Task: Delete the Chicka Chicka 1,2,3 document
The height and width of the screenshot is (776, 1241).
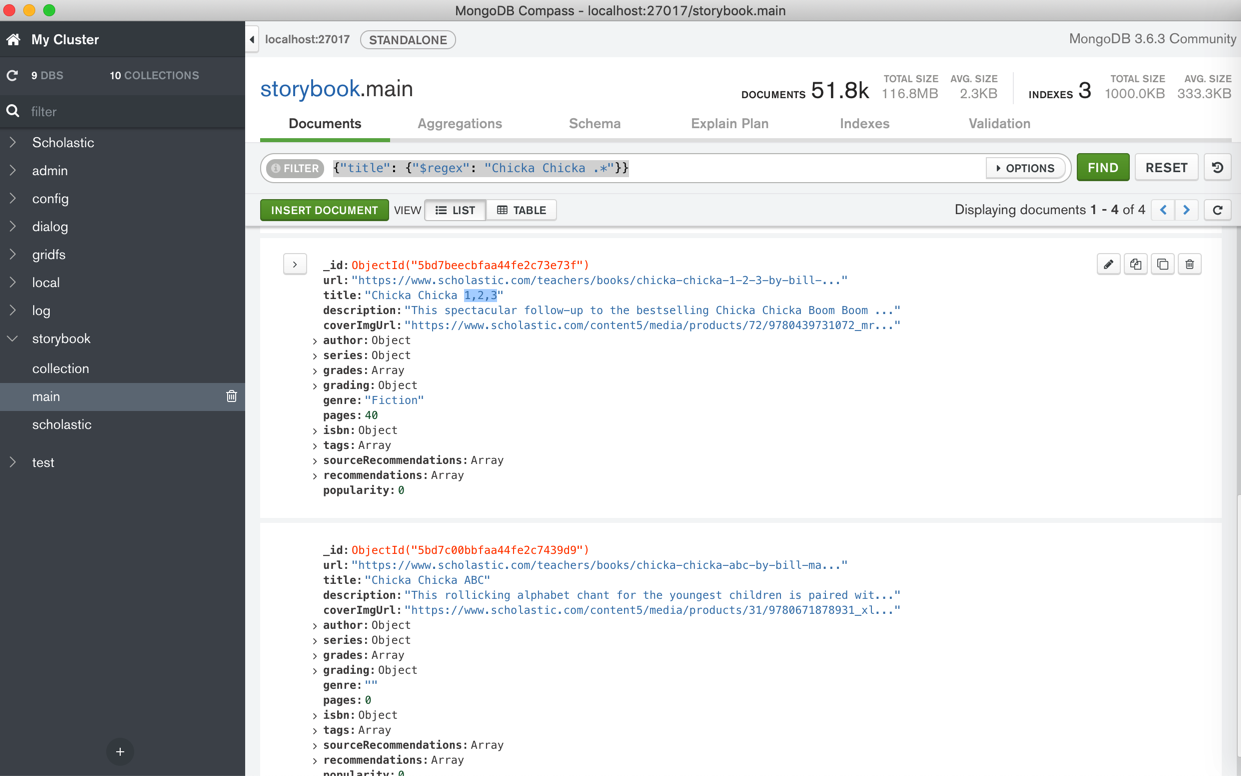Action: click(1189, 264)
